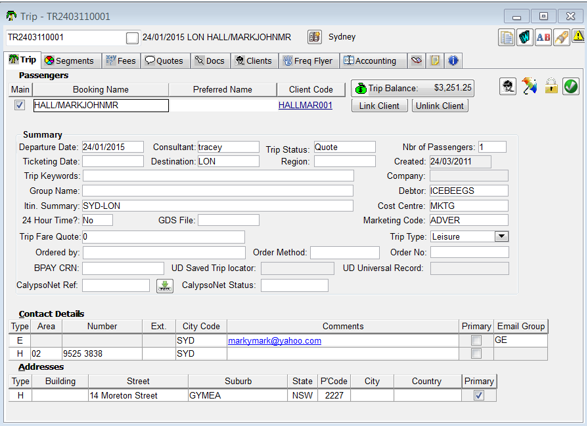Expand the Trip Type dropdown
Screen dimensions: 587x428
click(x=502, y=236)
